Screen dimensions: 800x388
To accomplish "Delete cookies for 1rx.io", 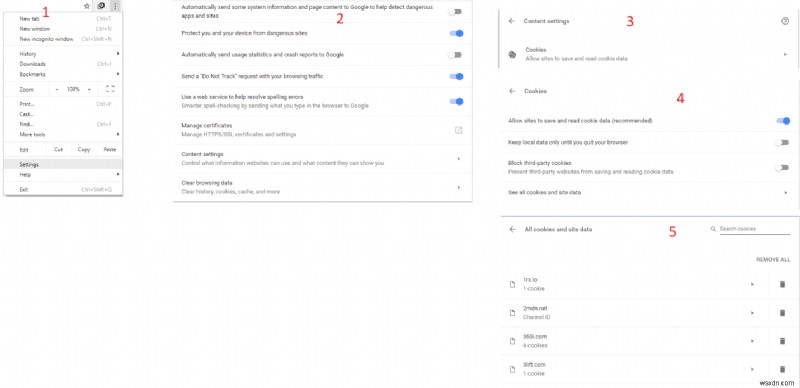I will (782, 284).
